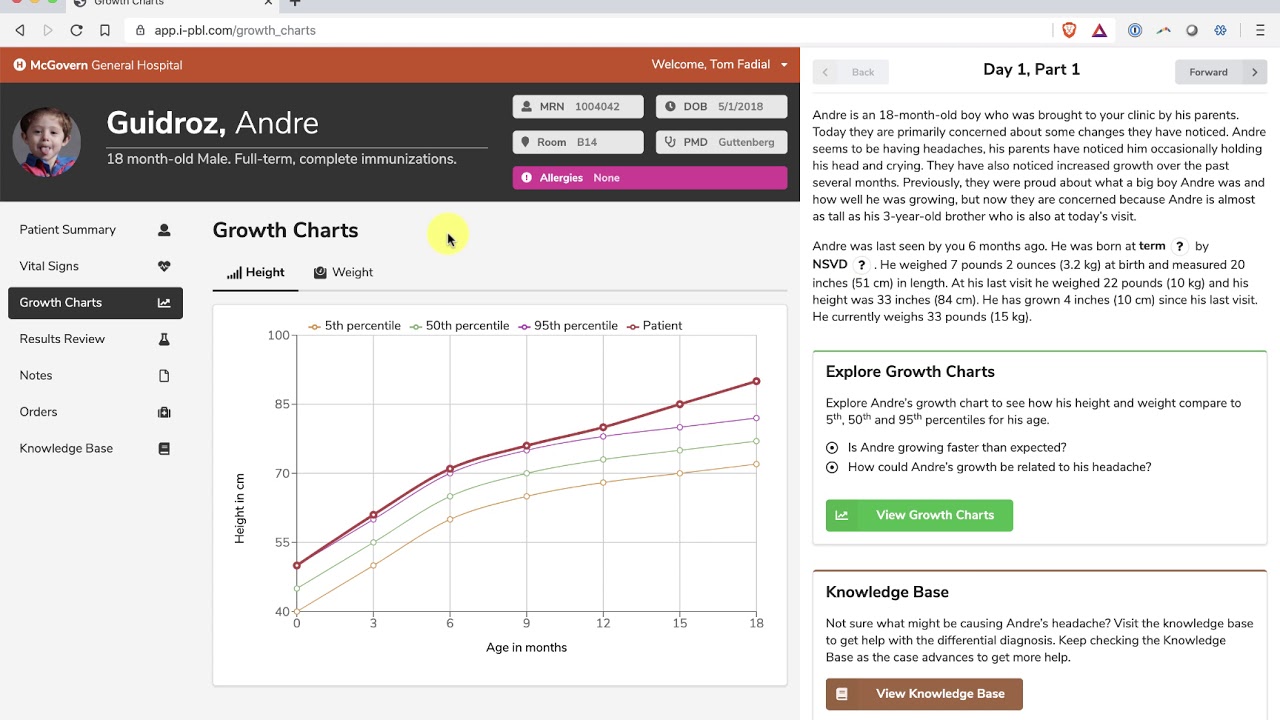
Task: Click the Results Review flask icon
Action: (164, 339)
